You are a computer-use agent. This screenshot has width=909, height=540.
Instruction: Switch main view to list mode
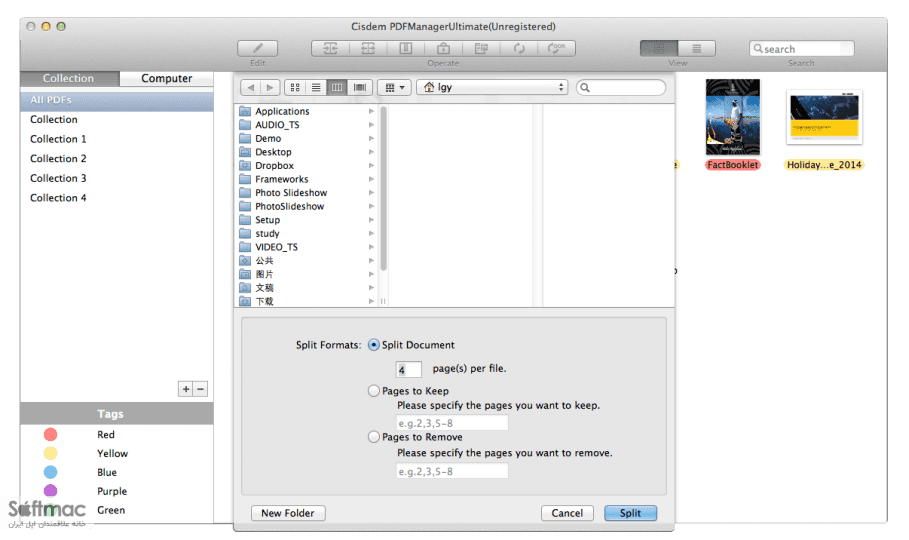click(697, 48)
